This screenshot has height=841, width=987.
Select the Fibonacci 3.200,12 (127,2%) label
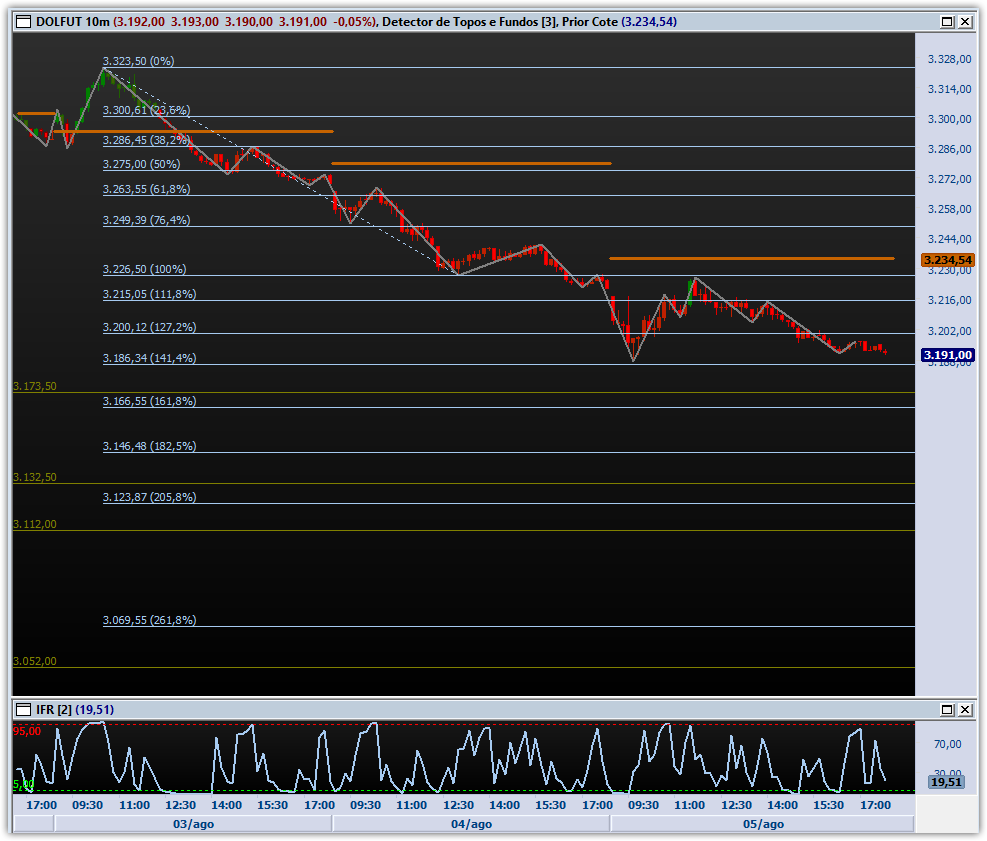[150, 327]
